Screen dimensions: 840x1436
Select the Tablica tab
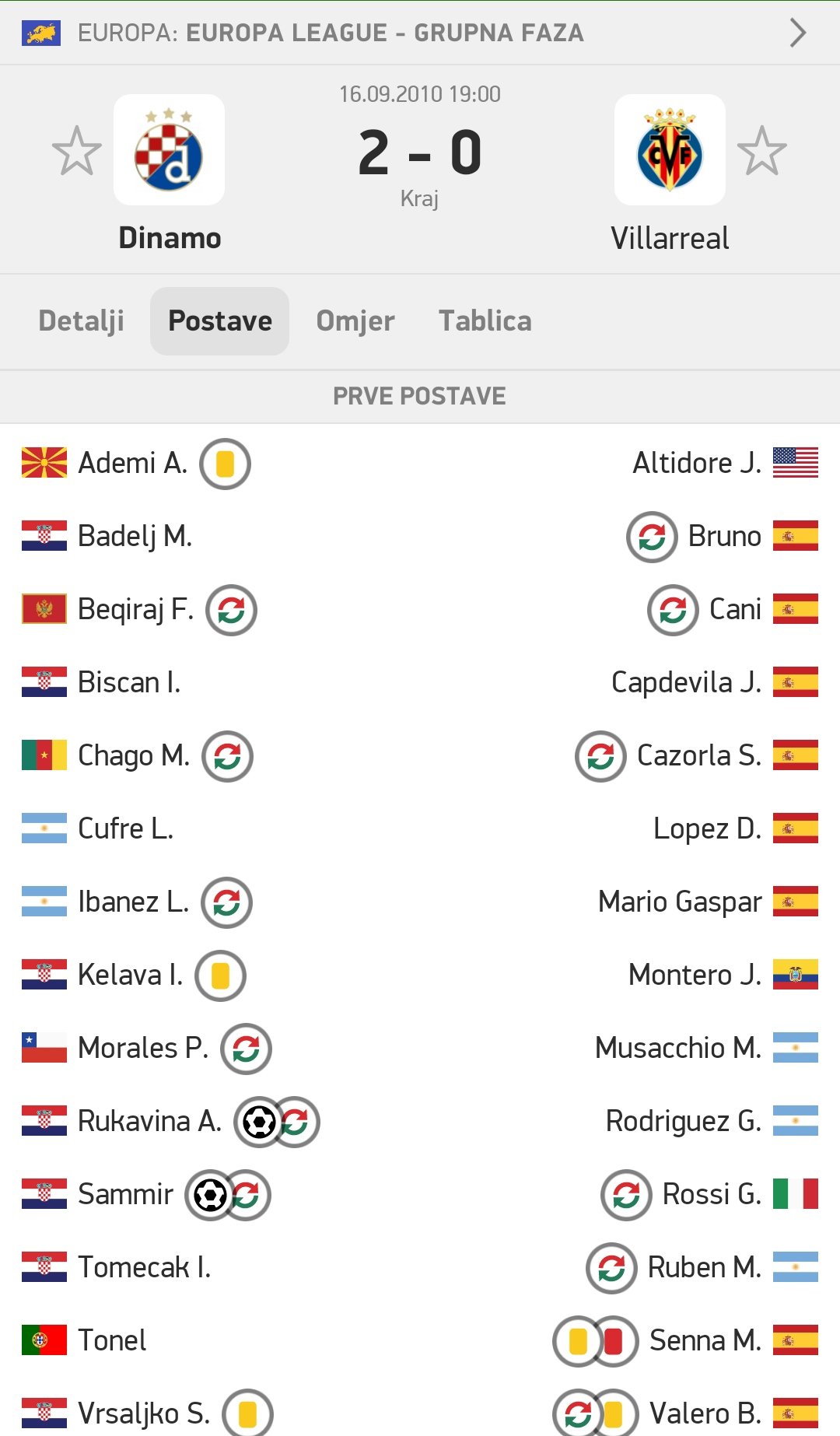click(485, 321)
